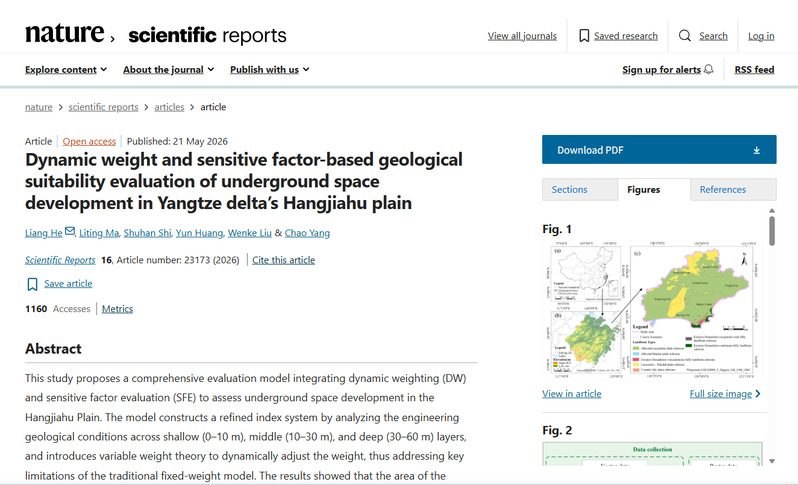The height and width of the screenshot is (485, 798).
Task: Click the Save article bookmark icon
Action: (x=32, y=284)
